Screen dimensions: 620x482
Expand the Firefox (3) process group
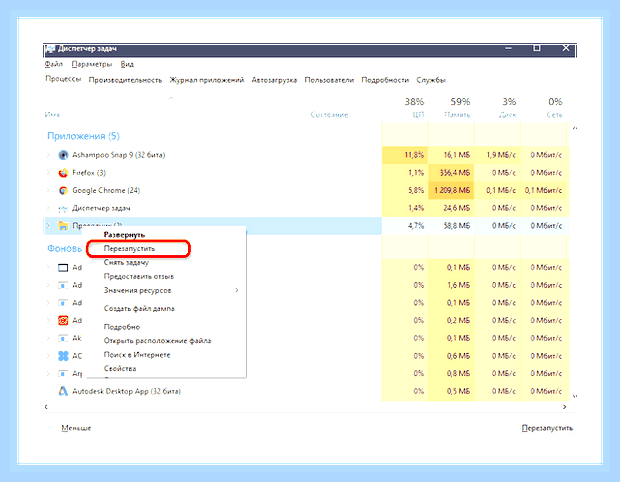(x=48, y=173)
